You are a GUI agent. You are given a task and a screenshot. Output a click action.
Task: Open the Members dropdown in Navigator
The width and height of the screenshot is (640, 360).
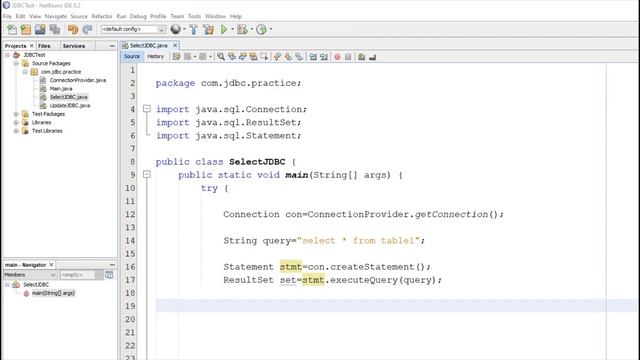tap(29, 275)
